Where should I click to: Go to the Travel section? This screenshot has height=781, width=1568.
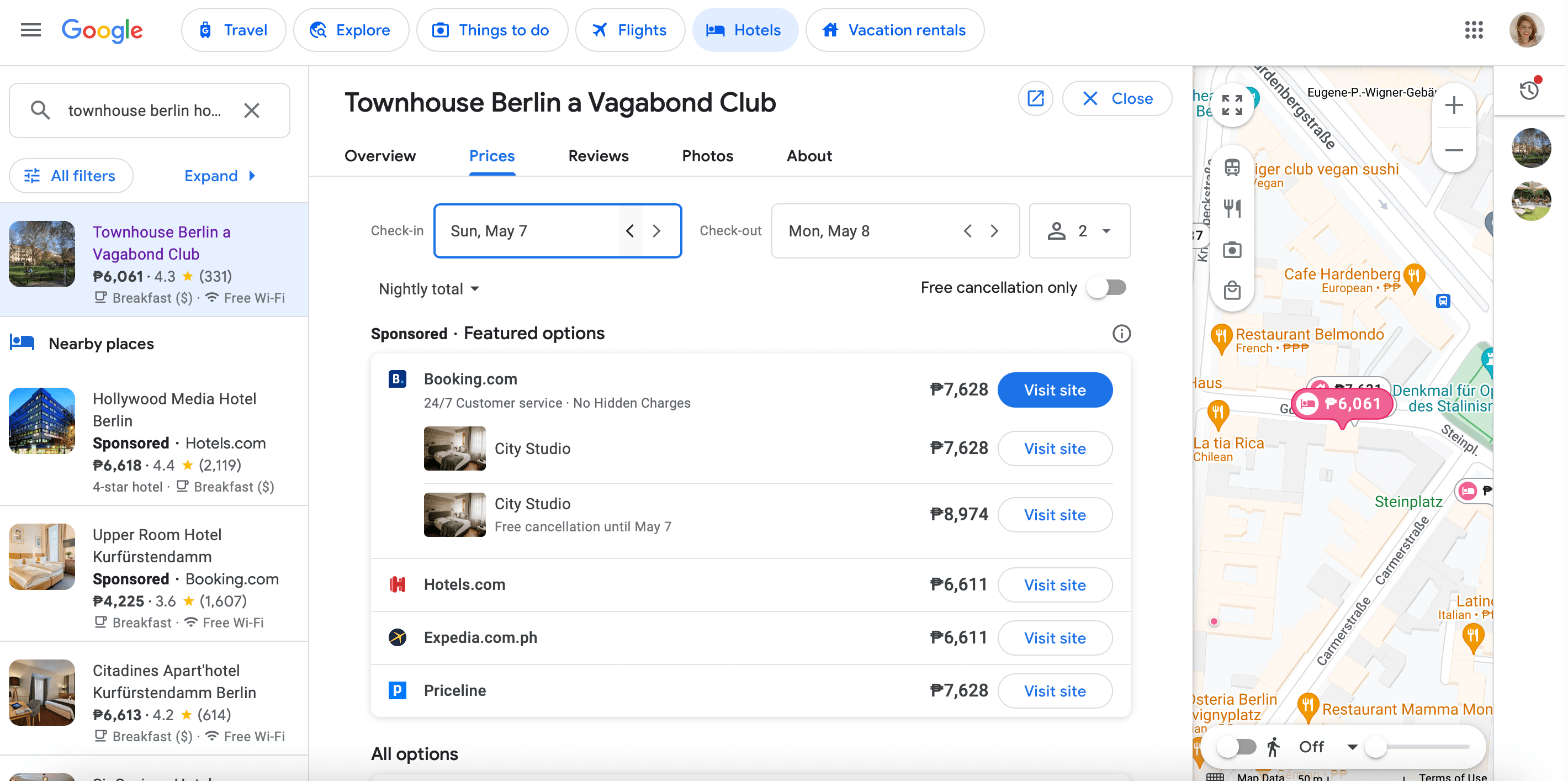tap(233, 30)
